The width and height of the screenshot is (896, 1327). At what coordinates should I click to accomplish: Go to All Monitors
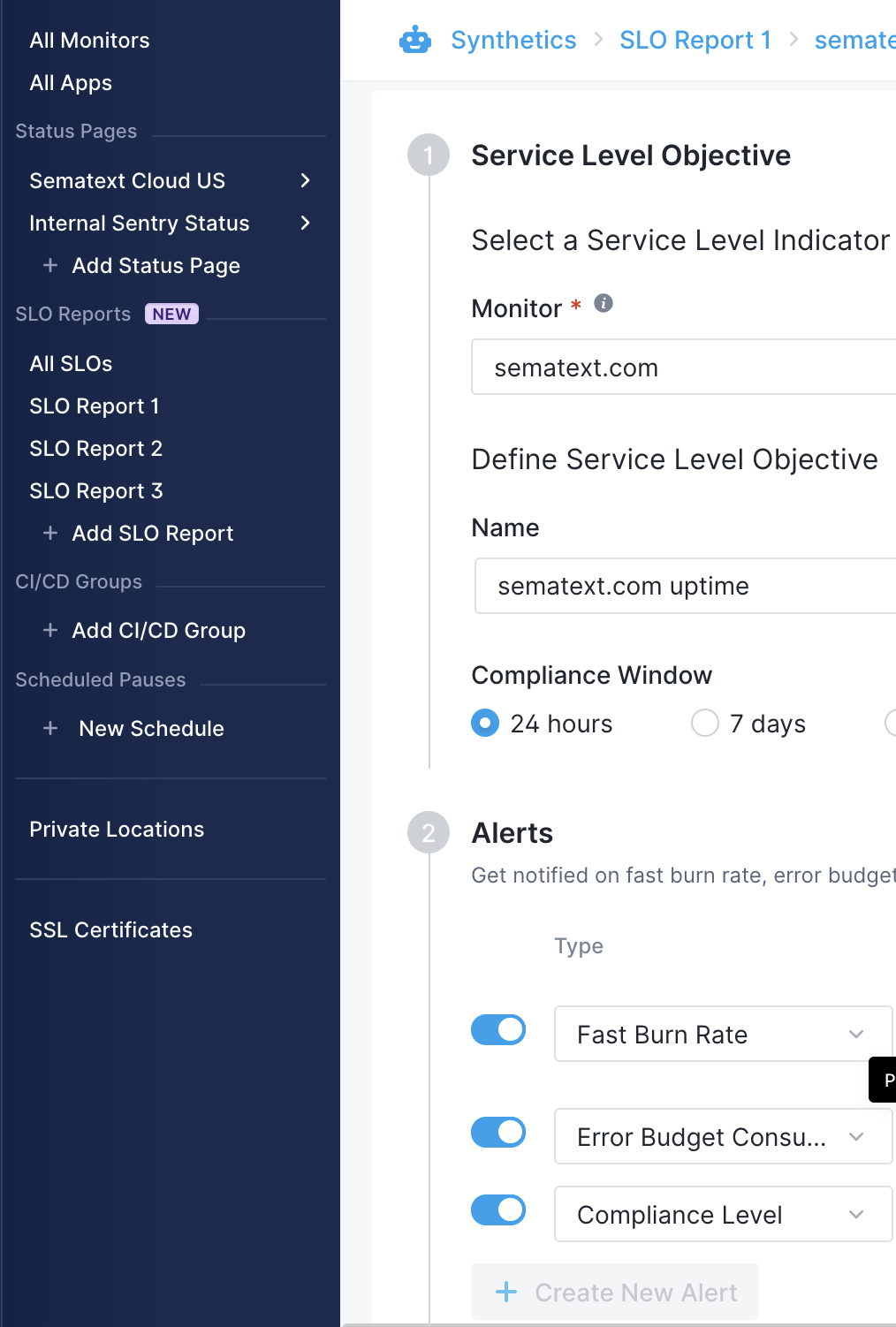pos(89,40)
